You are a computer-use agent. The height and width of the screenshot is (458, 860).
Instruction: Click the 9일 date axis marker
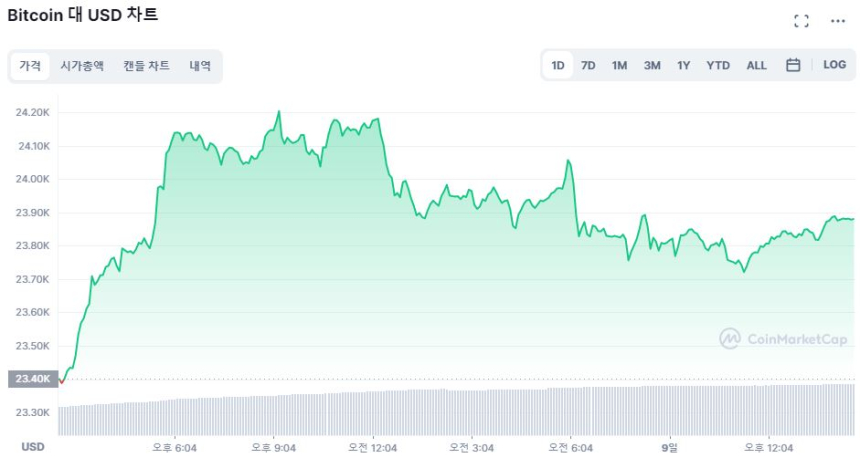pos(669,447)
